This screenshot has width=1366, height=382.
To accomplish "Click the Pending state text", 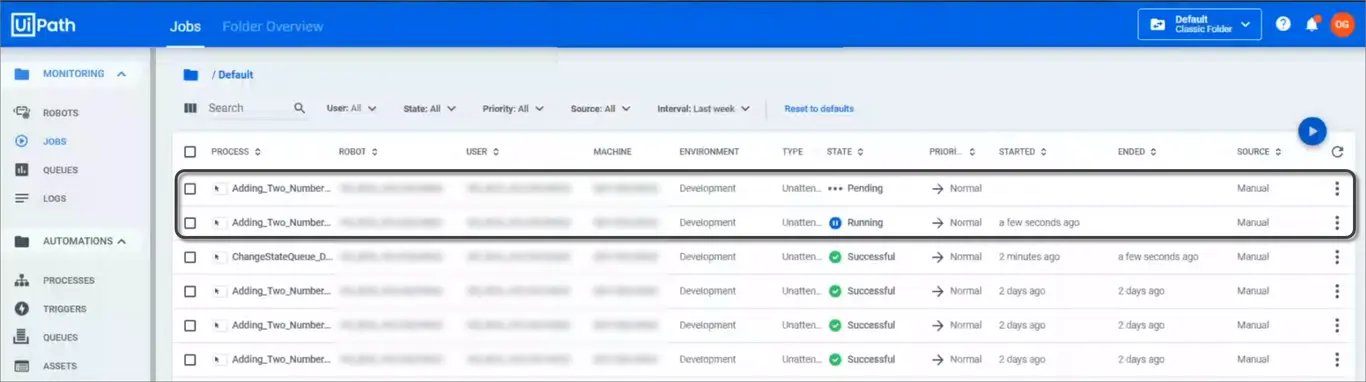I will tap(865, 188).
